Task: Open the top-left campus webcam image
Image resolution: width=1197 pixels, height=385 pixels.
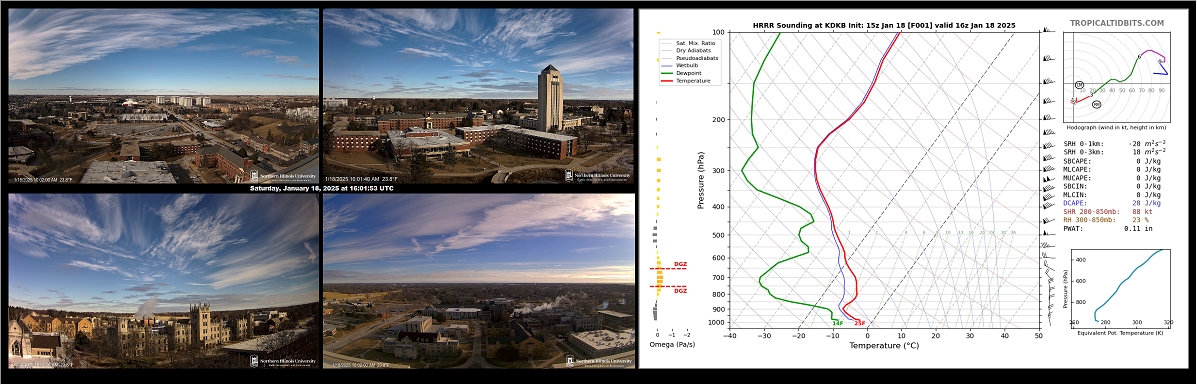Action: coord(163,96)
